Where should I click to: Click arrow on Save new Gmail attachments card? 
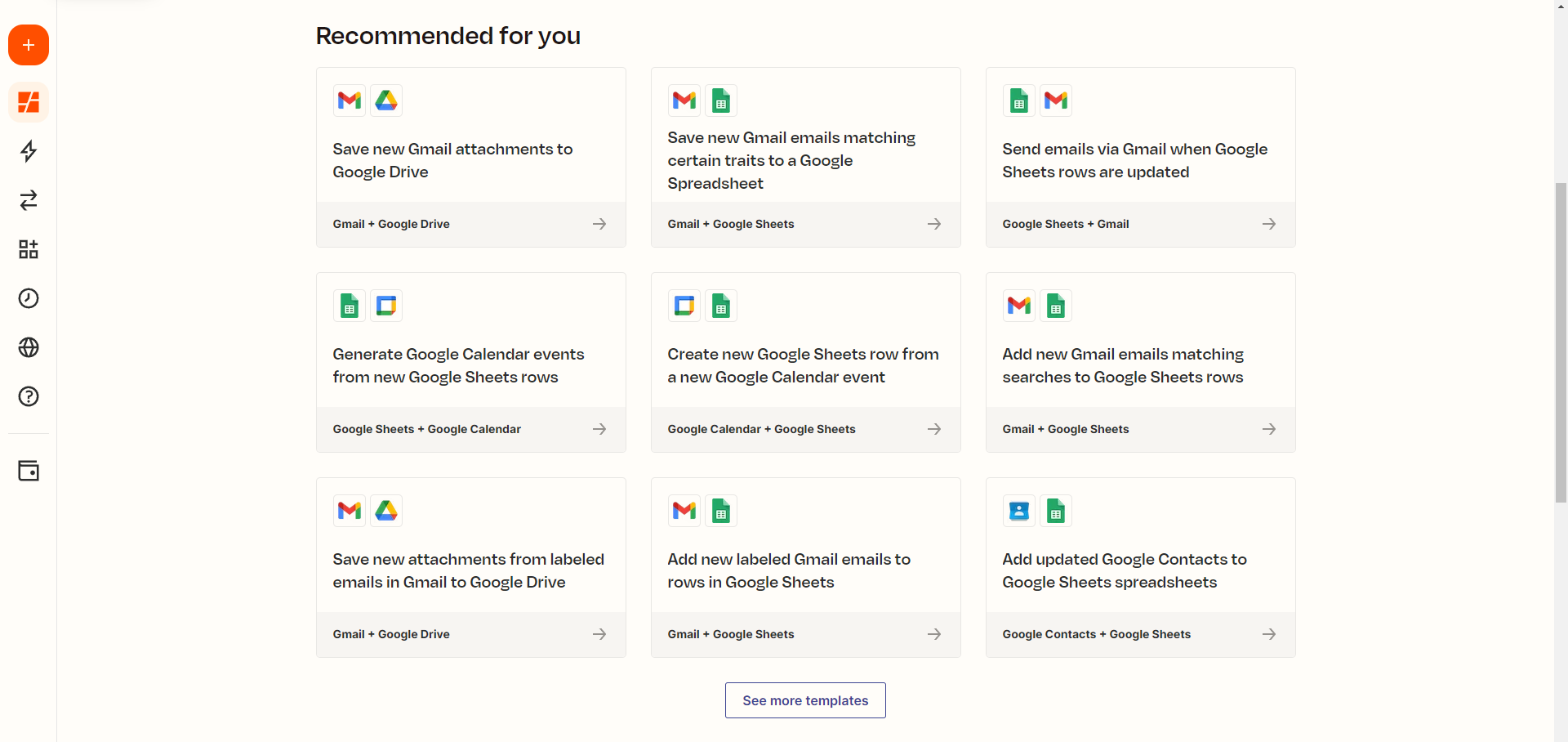click(599, 224)
